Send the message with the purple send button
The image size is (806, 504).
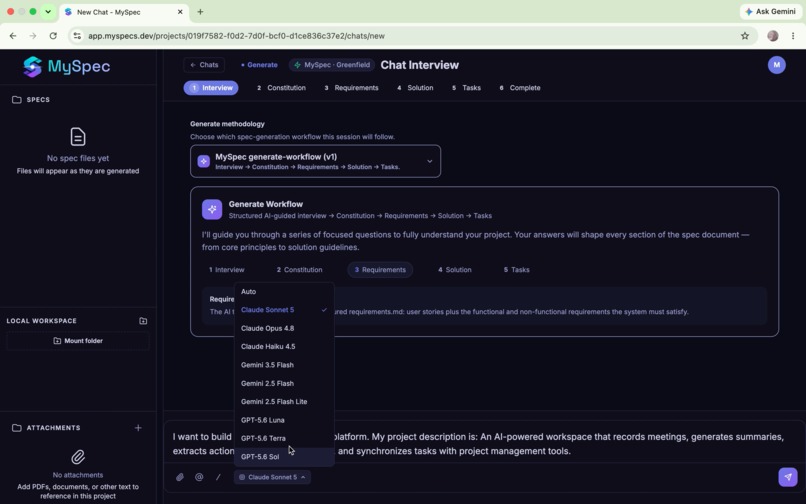(x=787, y=477)
